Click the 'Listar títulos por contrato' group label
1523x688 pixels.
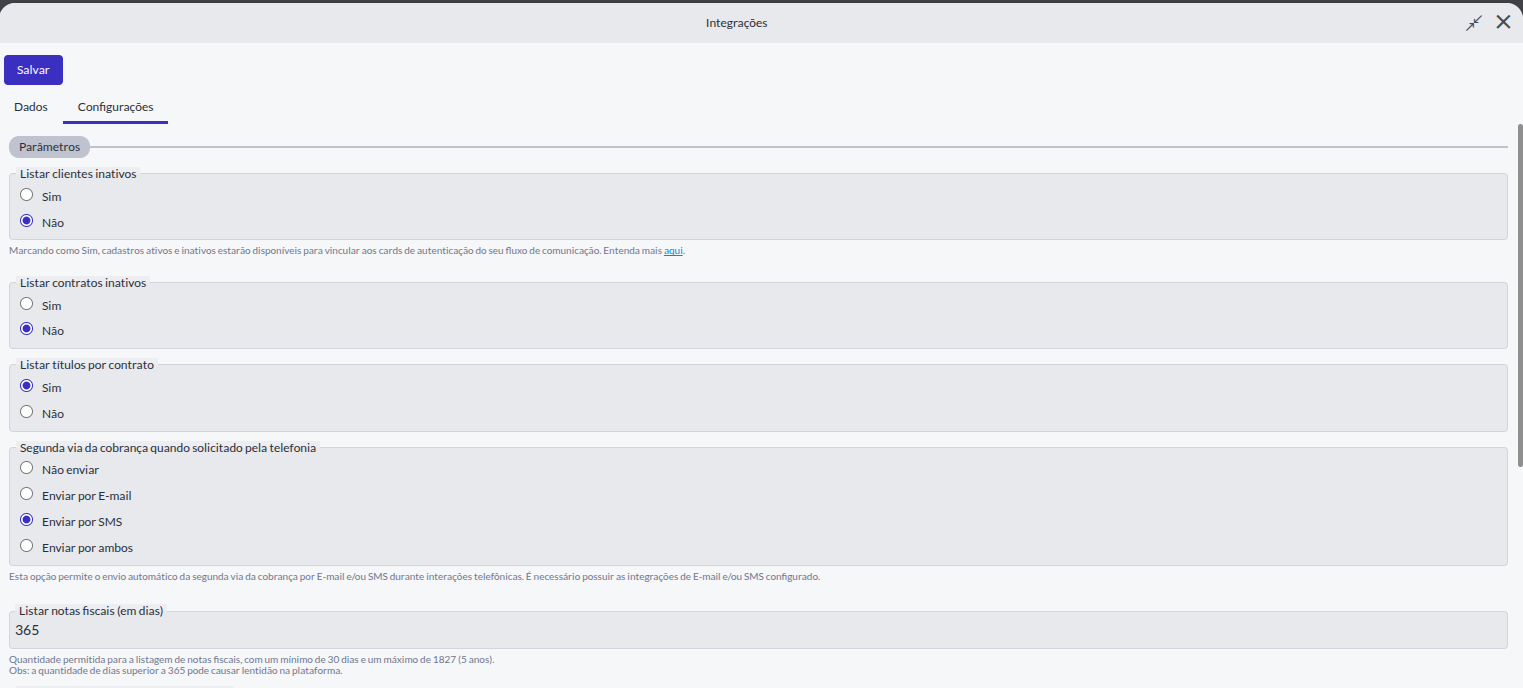[x=87, y=365]
